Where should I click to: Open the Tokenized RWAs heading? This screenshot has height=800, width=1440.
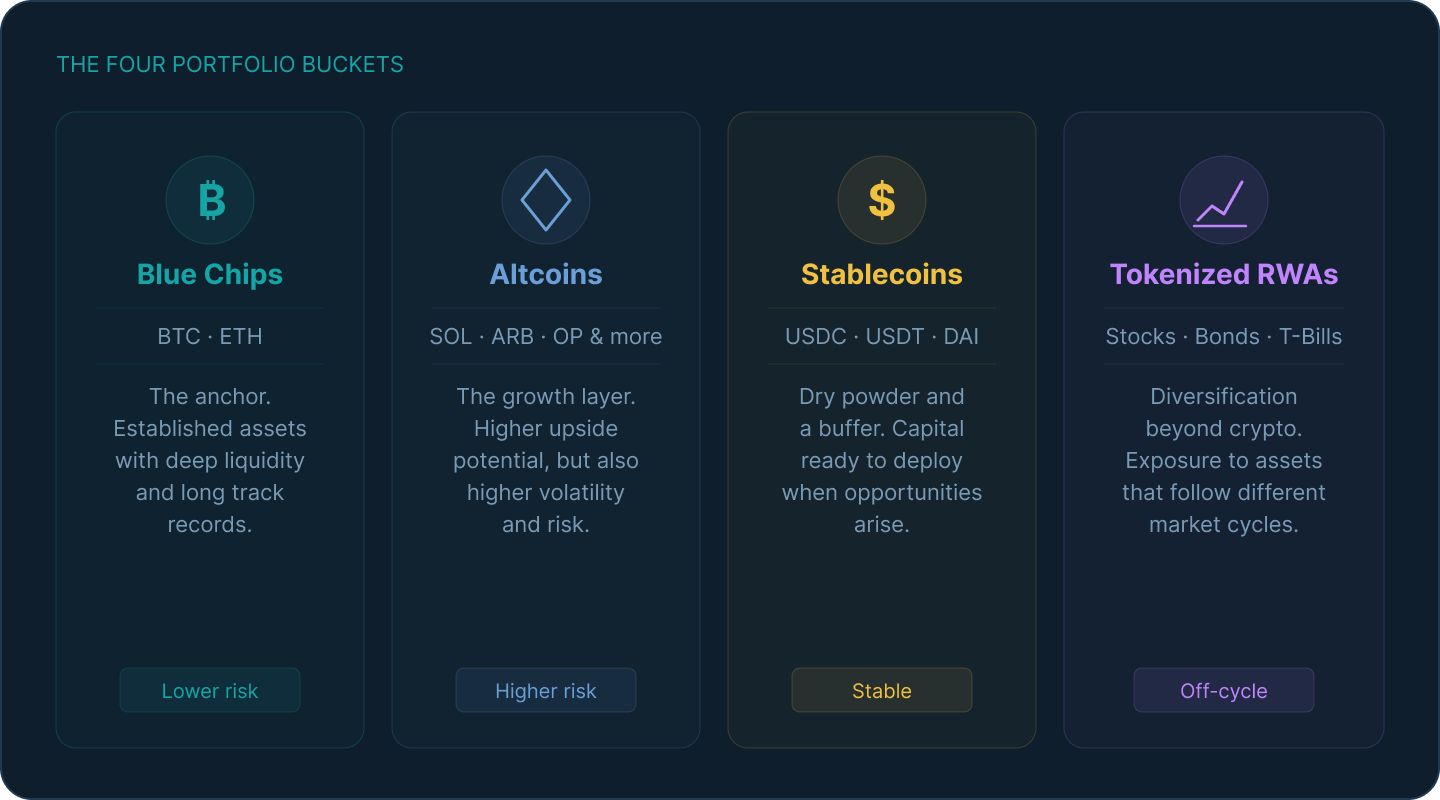1224,274
